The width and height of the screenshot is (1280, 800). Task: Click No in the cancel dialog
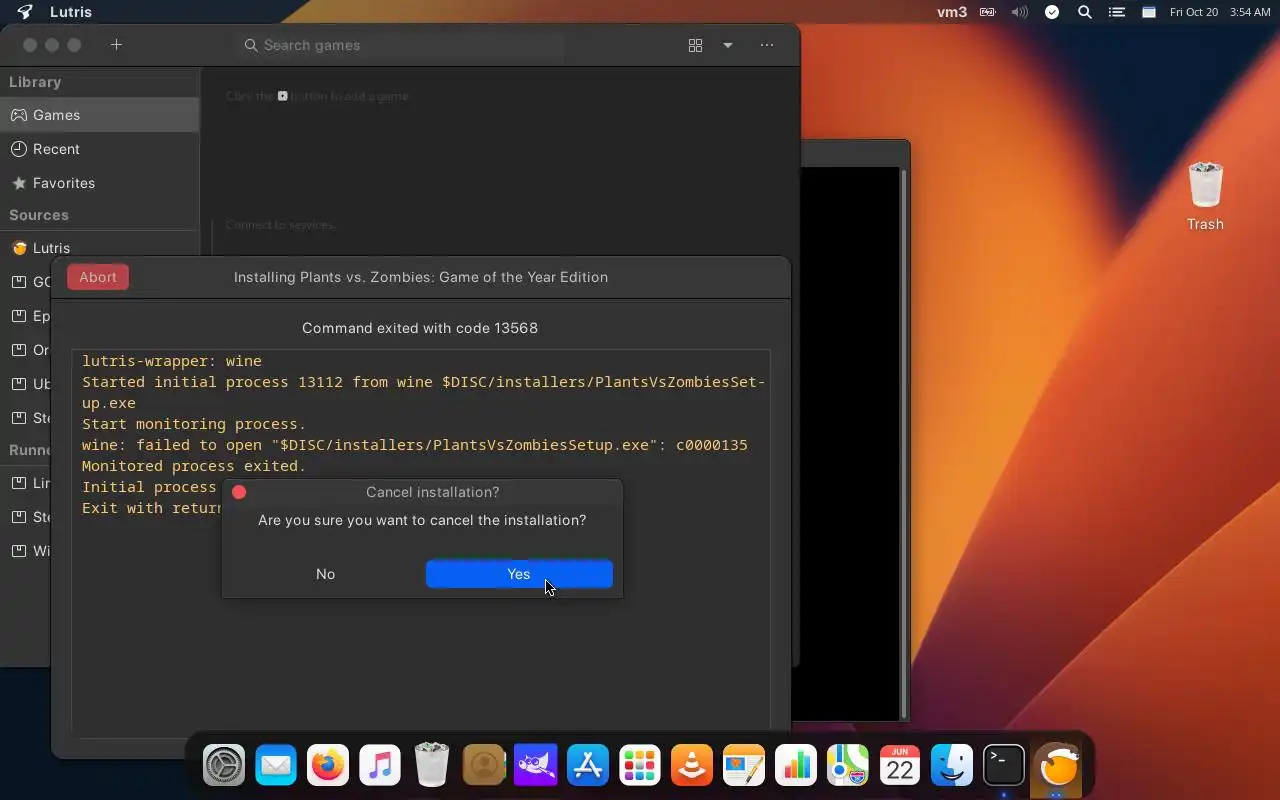(325, 574)
